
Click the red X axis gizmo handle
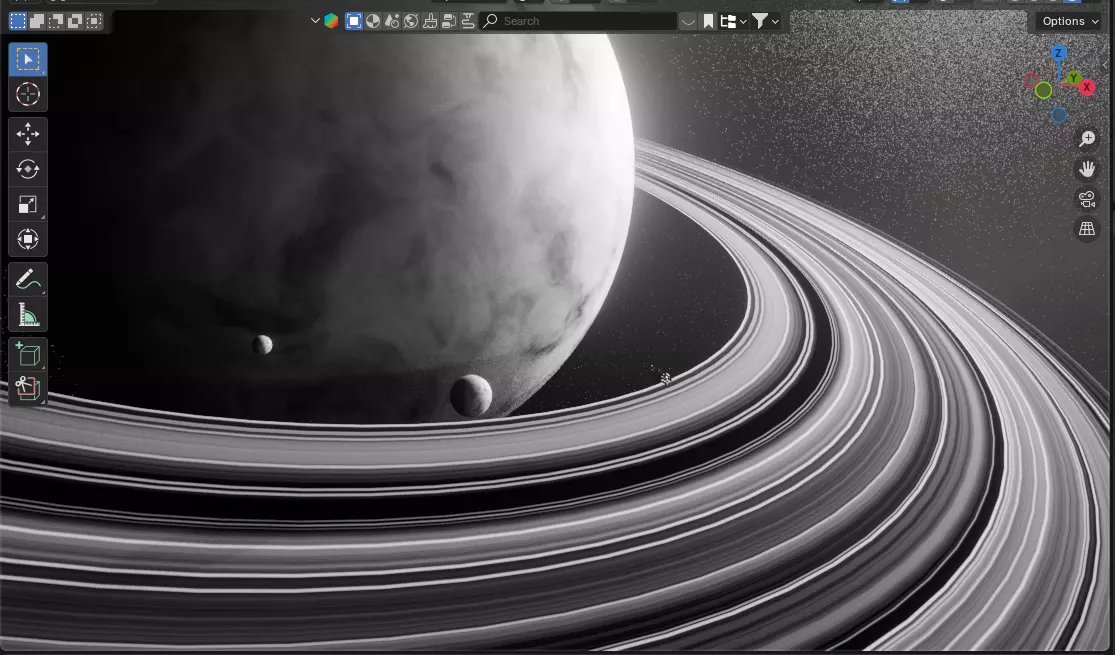[x=1087, y=87]
